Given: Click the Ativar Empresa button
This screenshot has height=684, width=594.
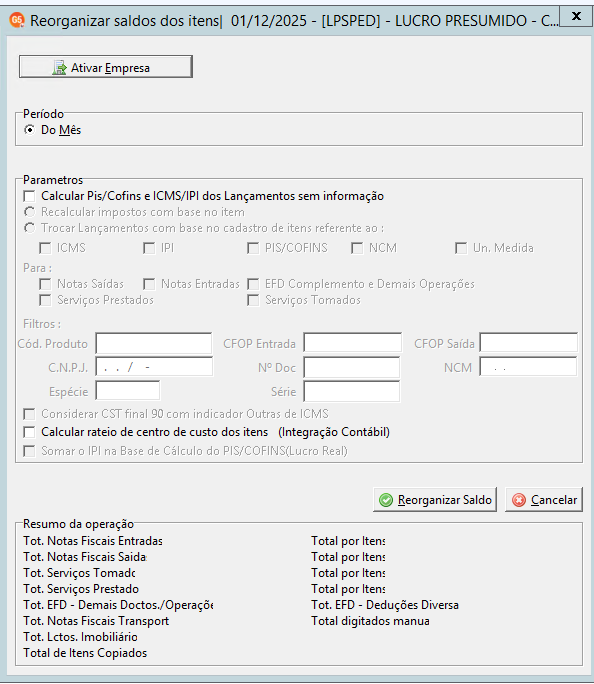Looking at the screenshot, I should click(106, 67).
